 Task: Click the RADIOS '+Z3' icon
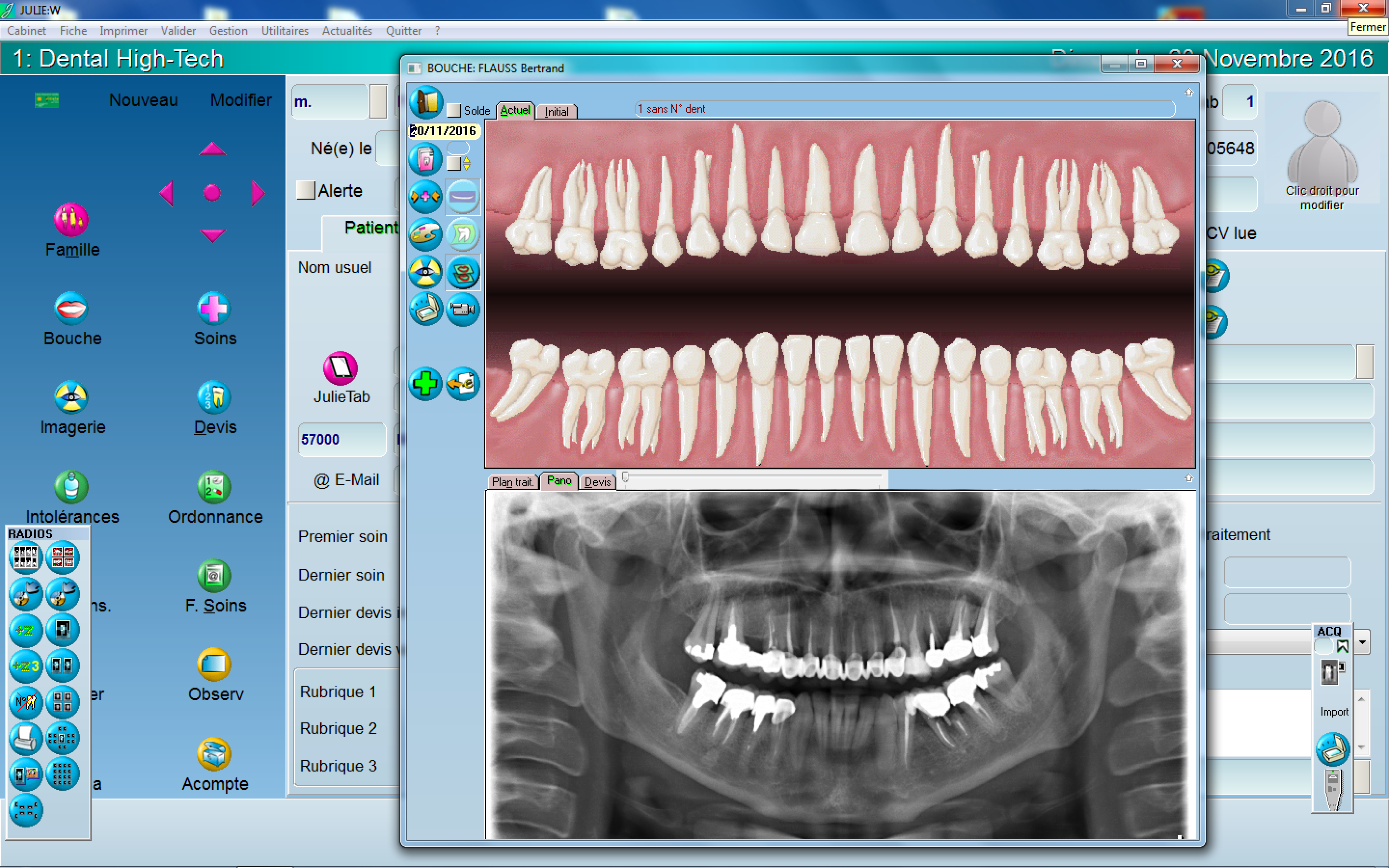tap(25, 666)
